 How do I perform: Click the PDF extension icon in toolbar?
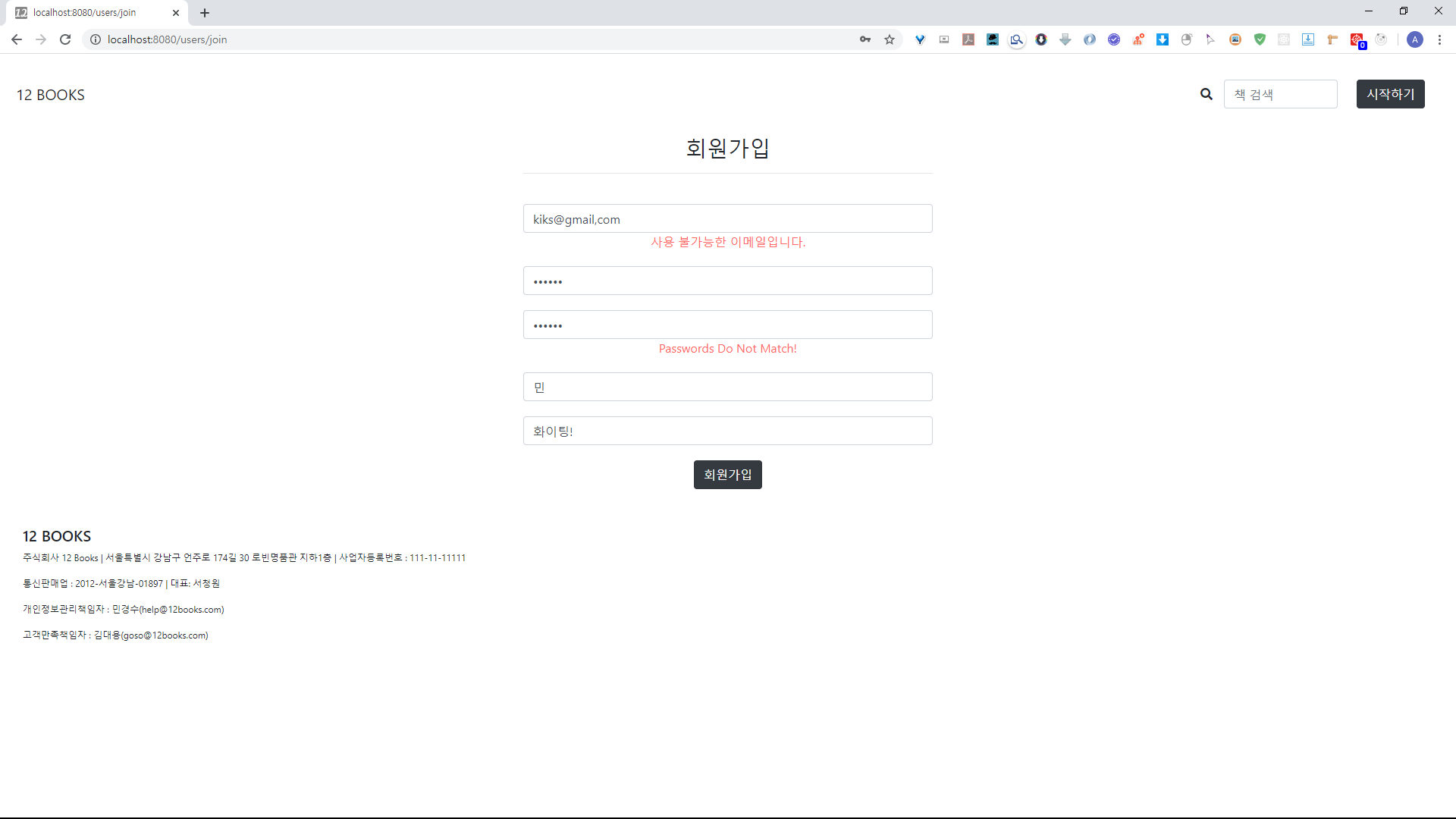coord(968,39)
